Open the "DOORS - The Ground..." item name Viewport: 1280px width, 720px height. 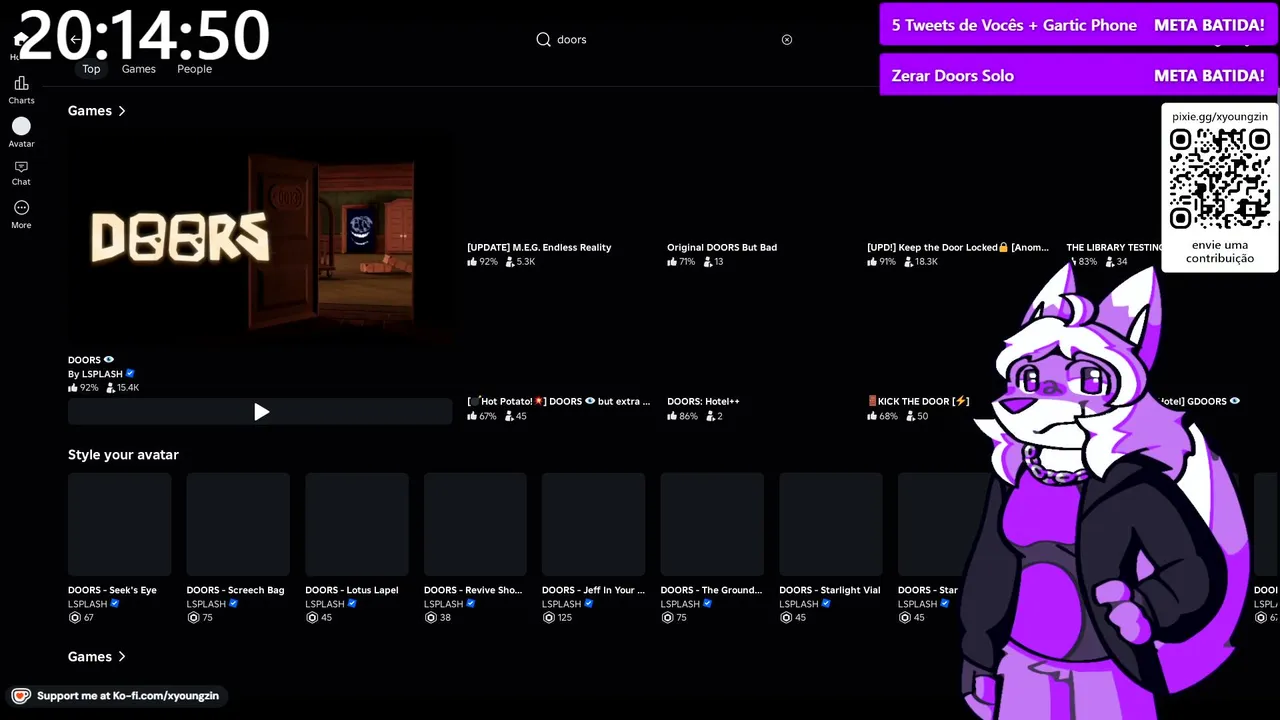[711, 590]
